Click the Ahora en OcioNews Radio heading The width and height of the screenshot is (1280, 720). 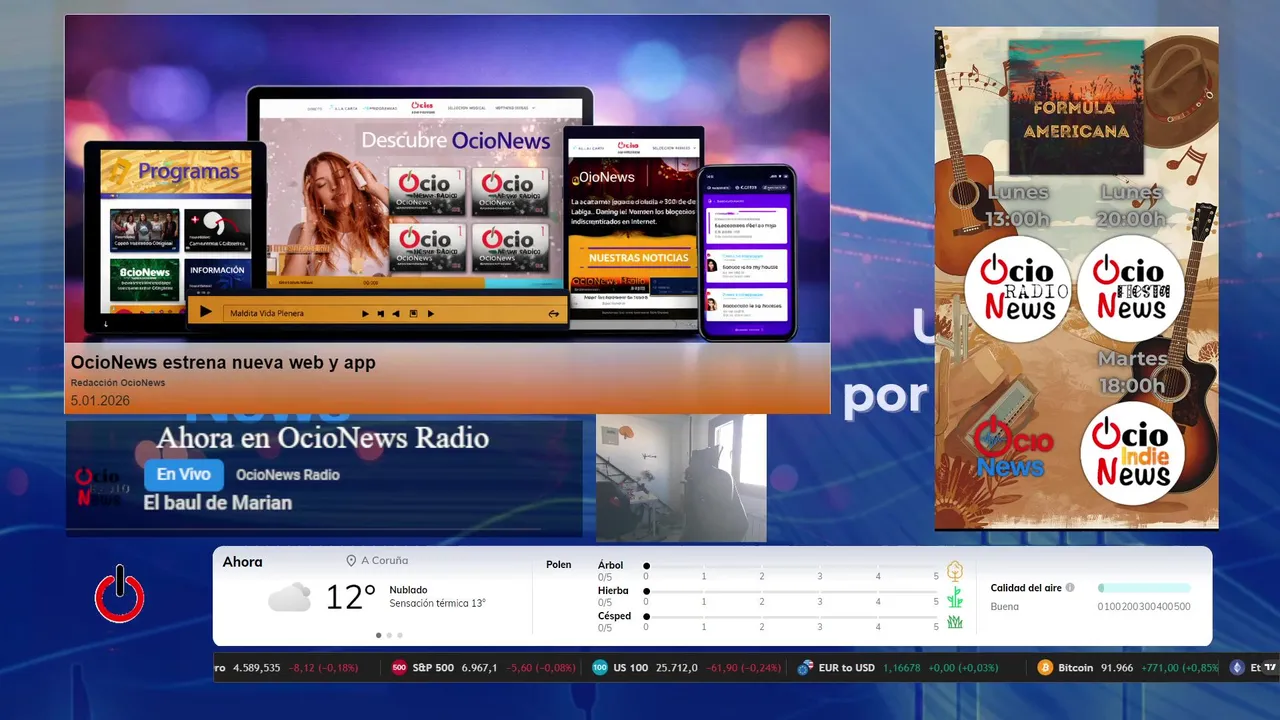[323, 438]
